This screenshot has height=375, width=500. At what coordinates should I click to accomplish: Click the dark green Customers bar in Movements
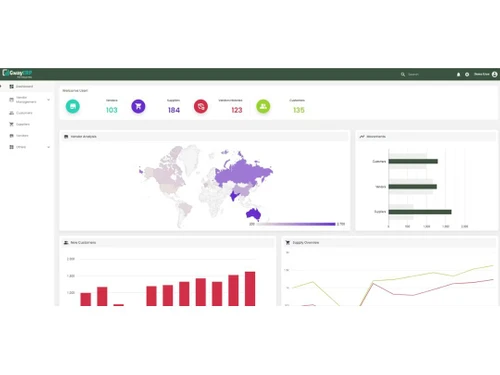[413, 161]
